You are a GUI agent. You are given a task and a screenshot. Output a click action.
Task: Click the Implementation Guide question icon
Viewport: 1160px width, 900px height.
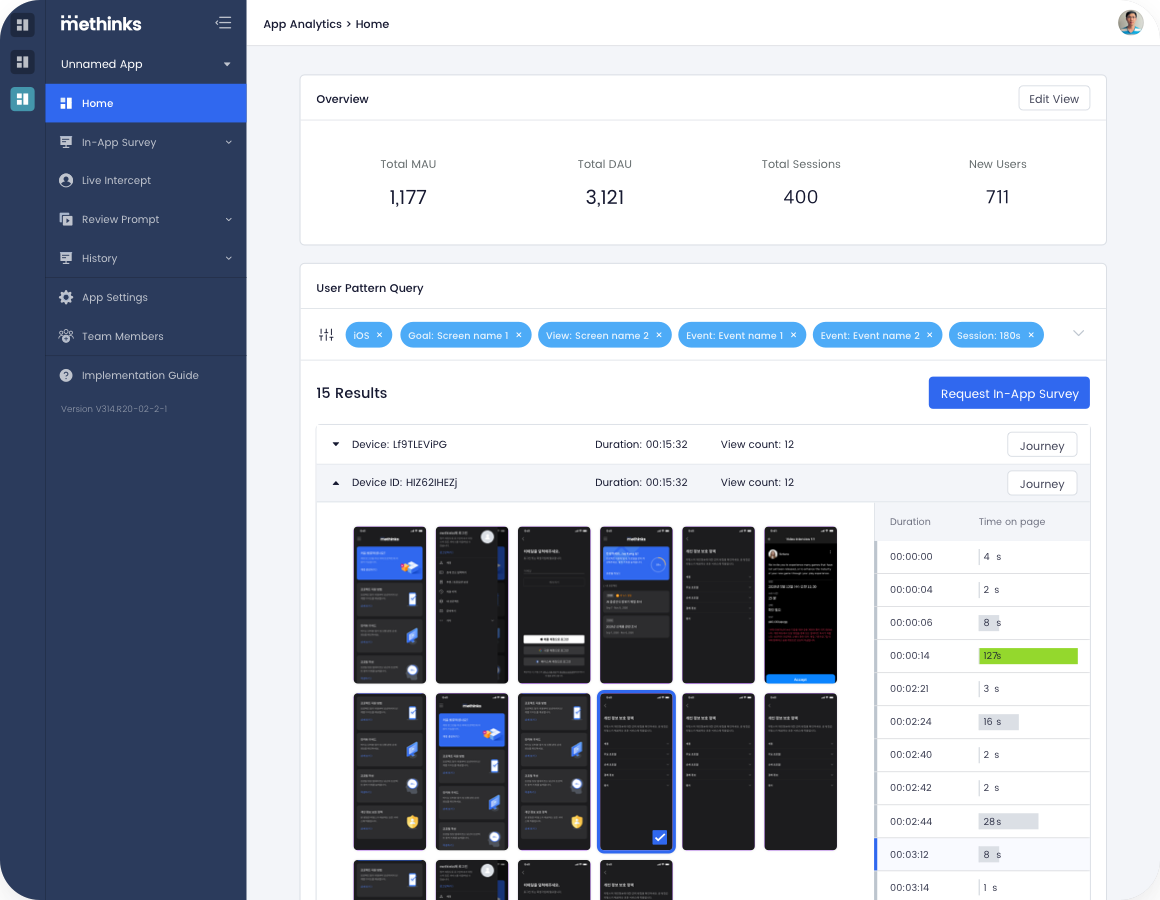point(66,376)
